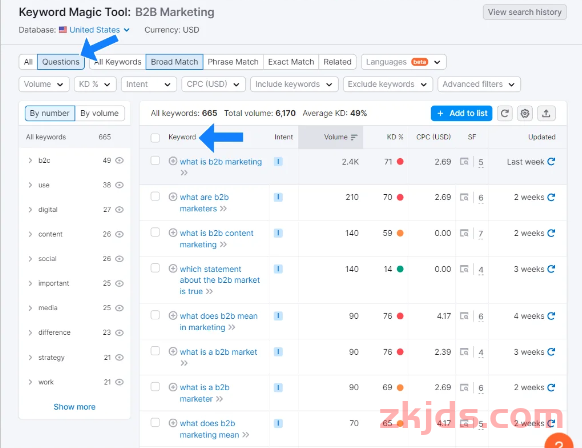
Task: Open the Advanced filters dropdown
Action: [x=479, y=84]
